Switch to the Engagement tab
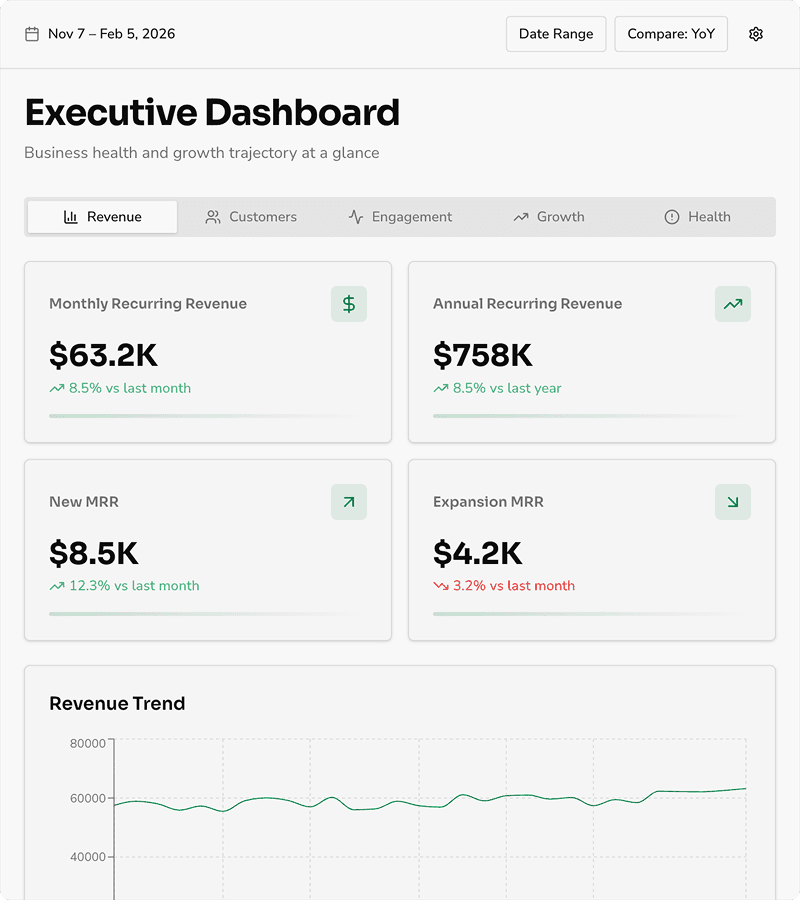 click(x=400, y=217)
